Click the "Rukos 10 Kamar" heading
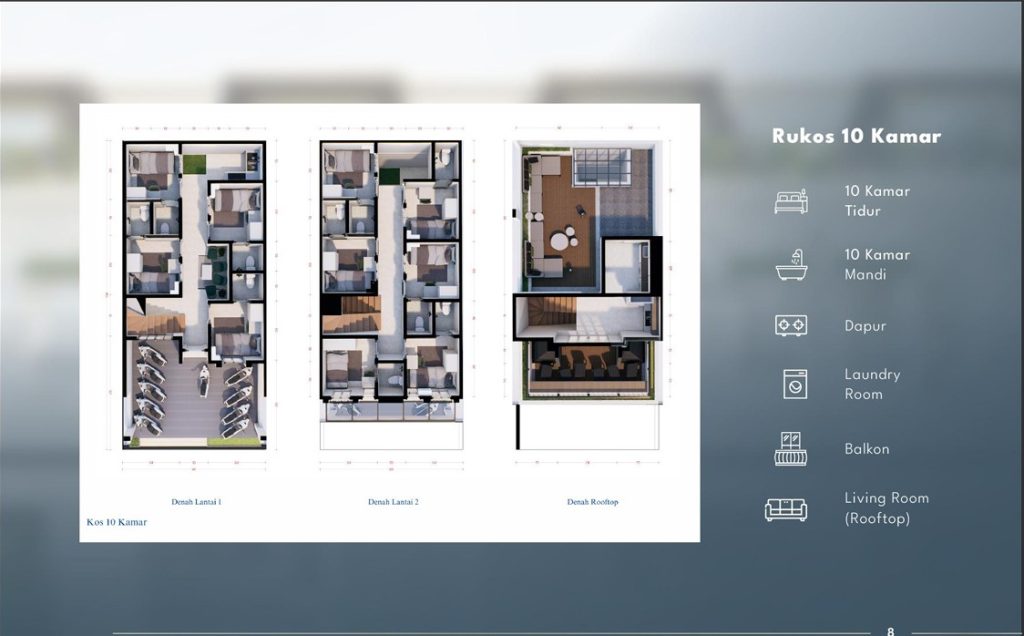The width and height of the screenshot is (1024, 636). point(856,137)
